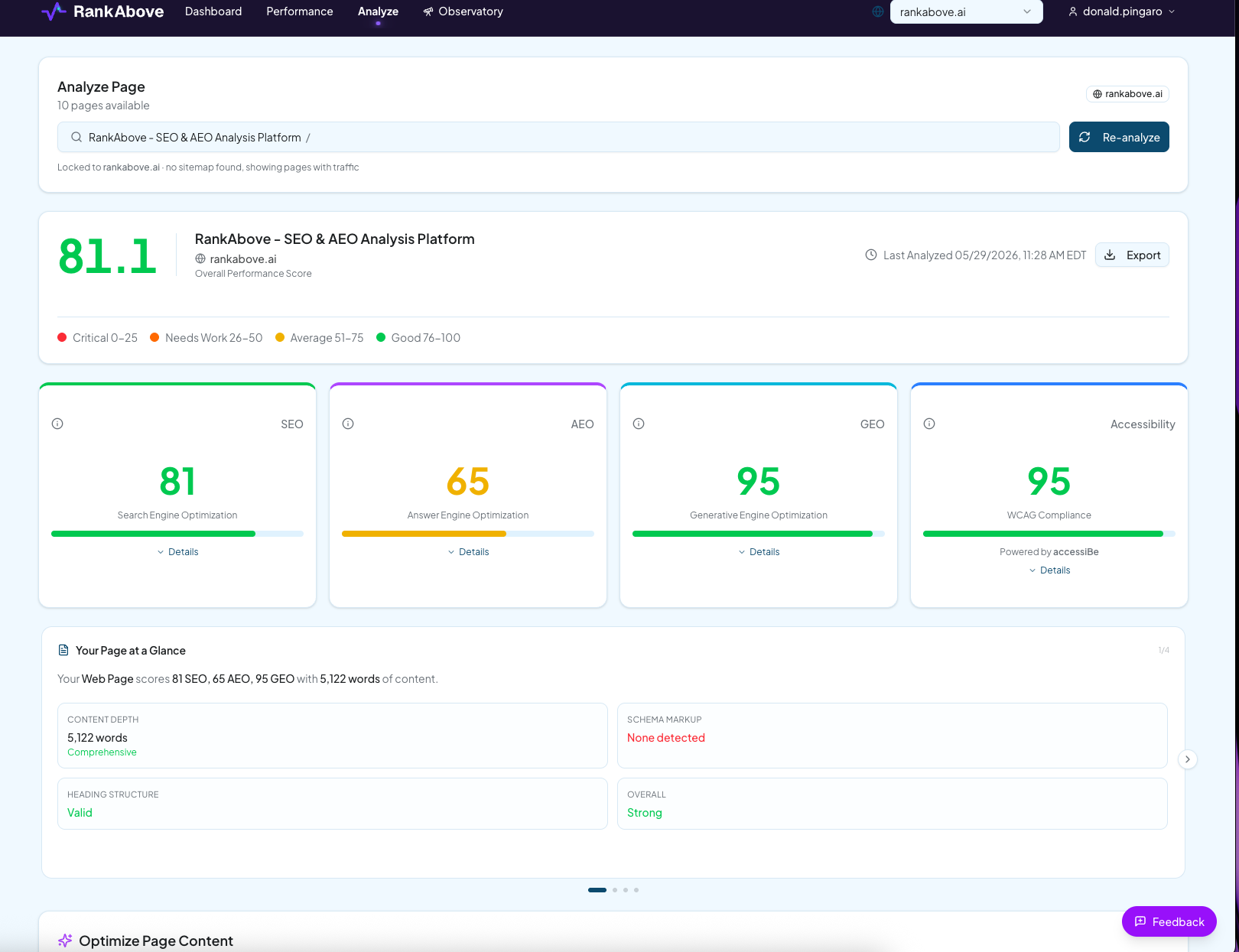Open the Feedback button

pyautogui.click(x=1169, y=921)
